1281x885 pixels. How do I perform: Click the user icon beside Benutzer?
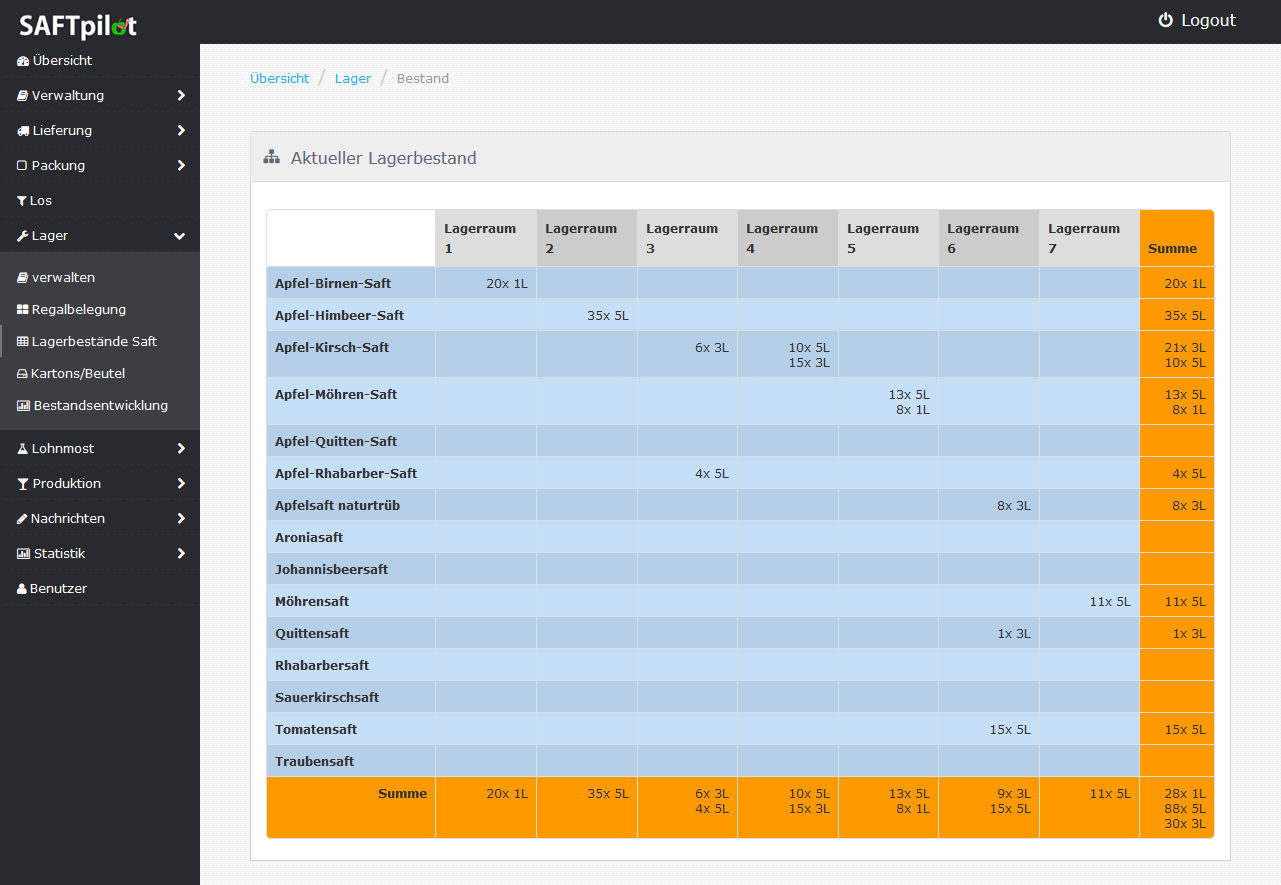tap(22, 589)
